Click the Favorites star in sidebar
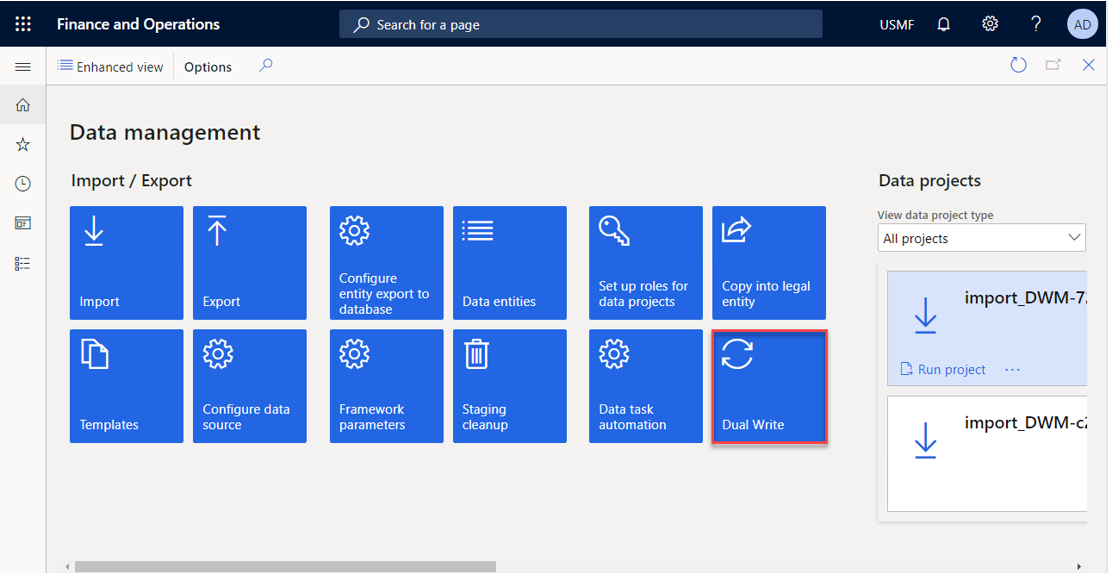The image size is (1108, 573). (x=23, y=145)
